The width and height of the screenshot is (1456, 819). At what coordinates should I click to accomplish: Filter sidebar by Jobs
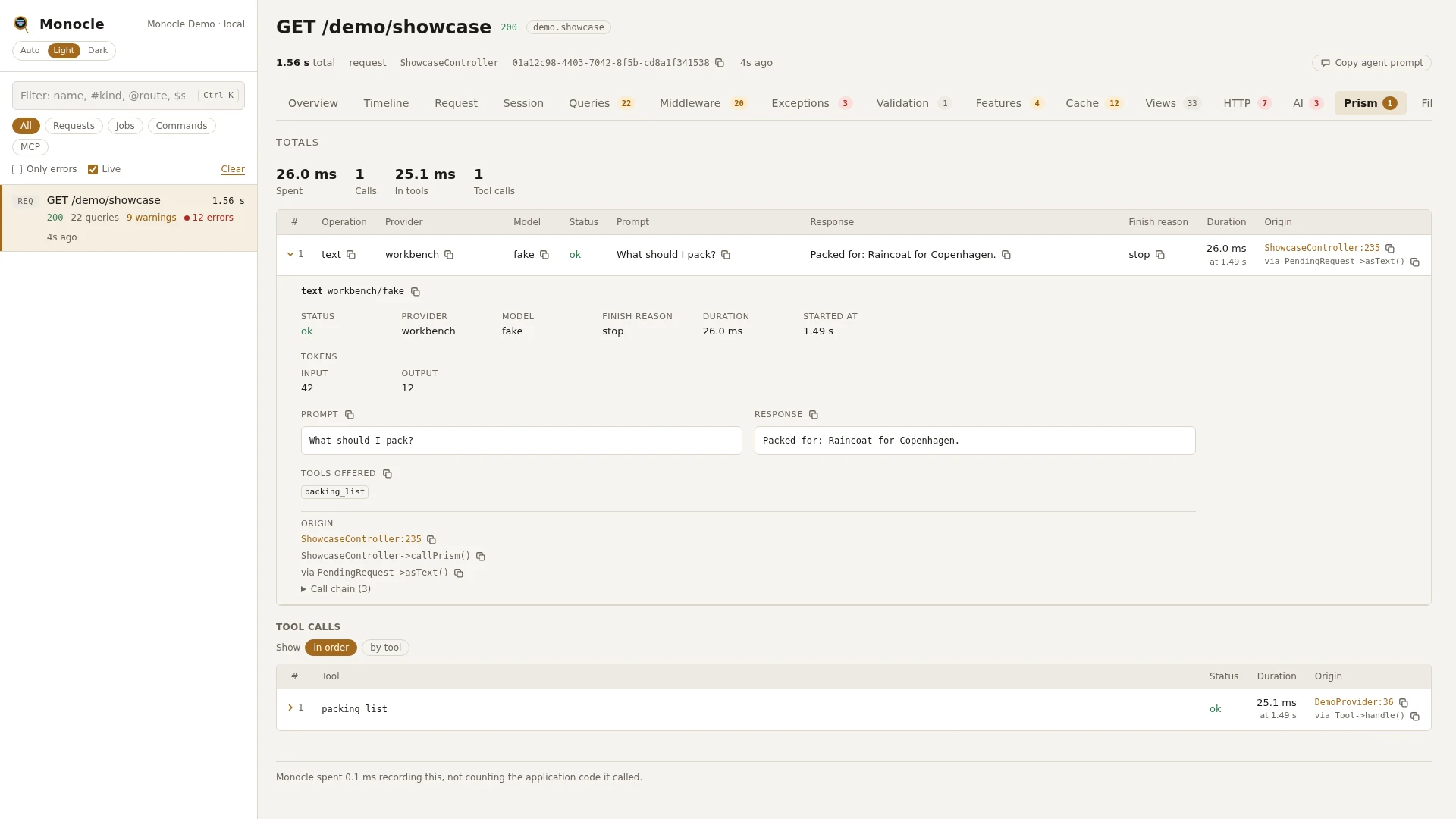point(125,126)
